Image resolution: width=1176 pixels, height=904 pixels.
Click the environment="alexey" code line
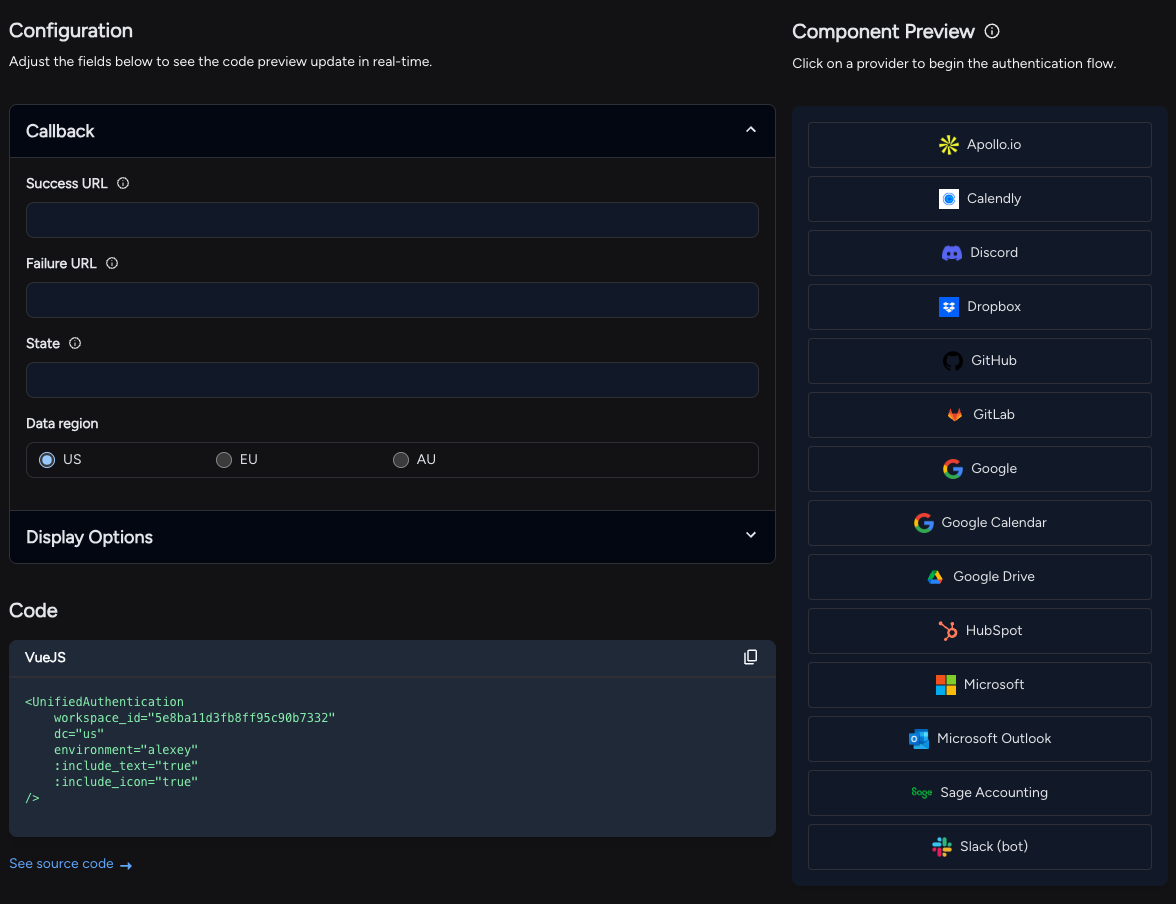tap(125, 750)
